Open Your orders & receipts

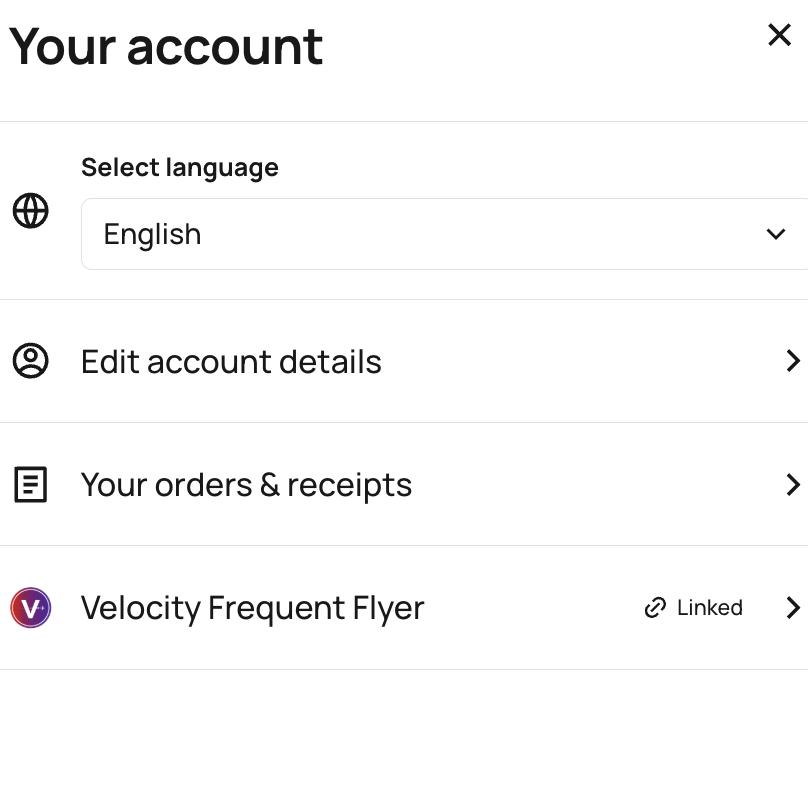(246, 485)
